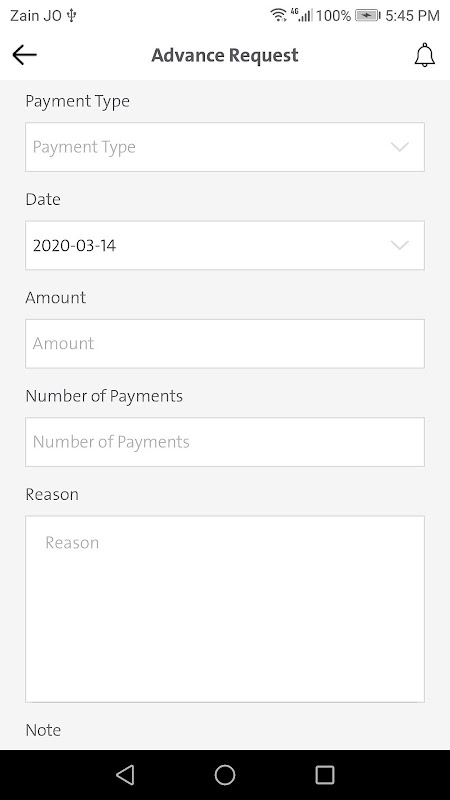Tap the Android home circle button
The width and height of the screenshot is (450, 800).
coord(225,774)
